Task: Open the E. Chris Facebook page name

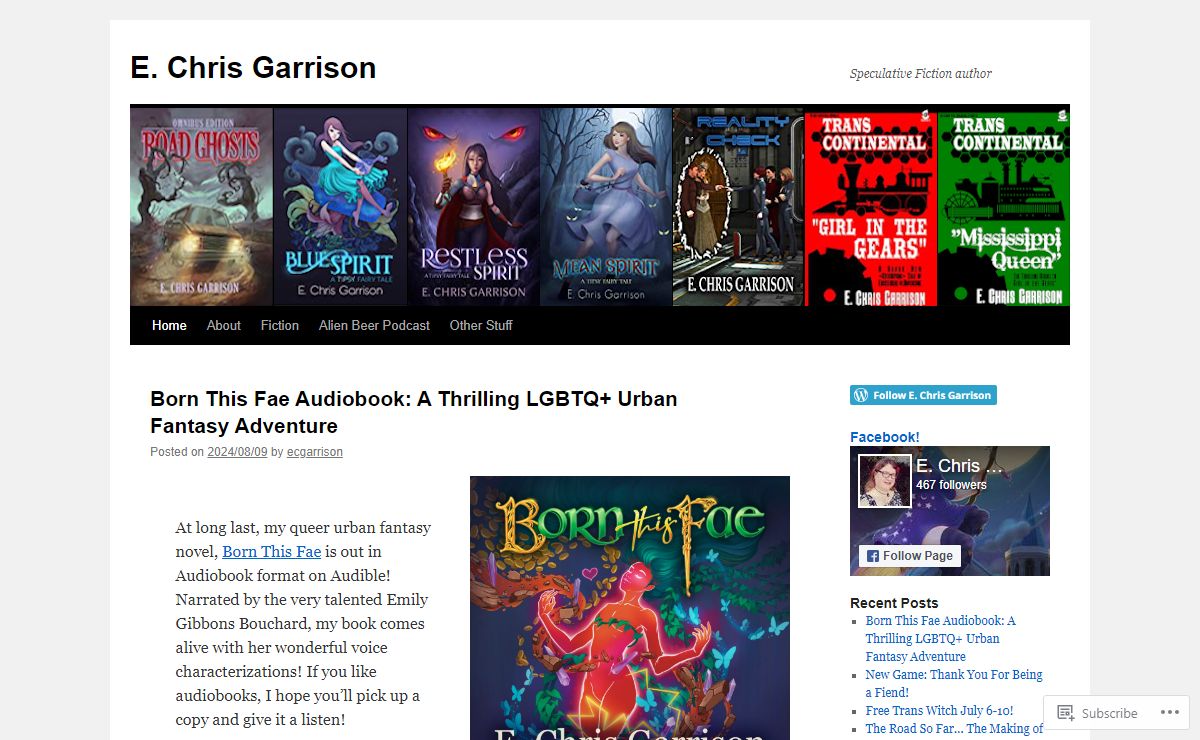Action: point(959,466)
